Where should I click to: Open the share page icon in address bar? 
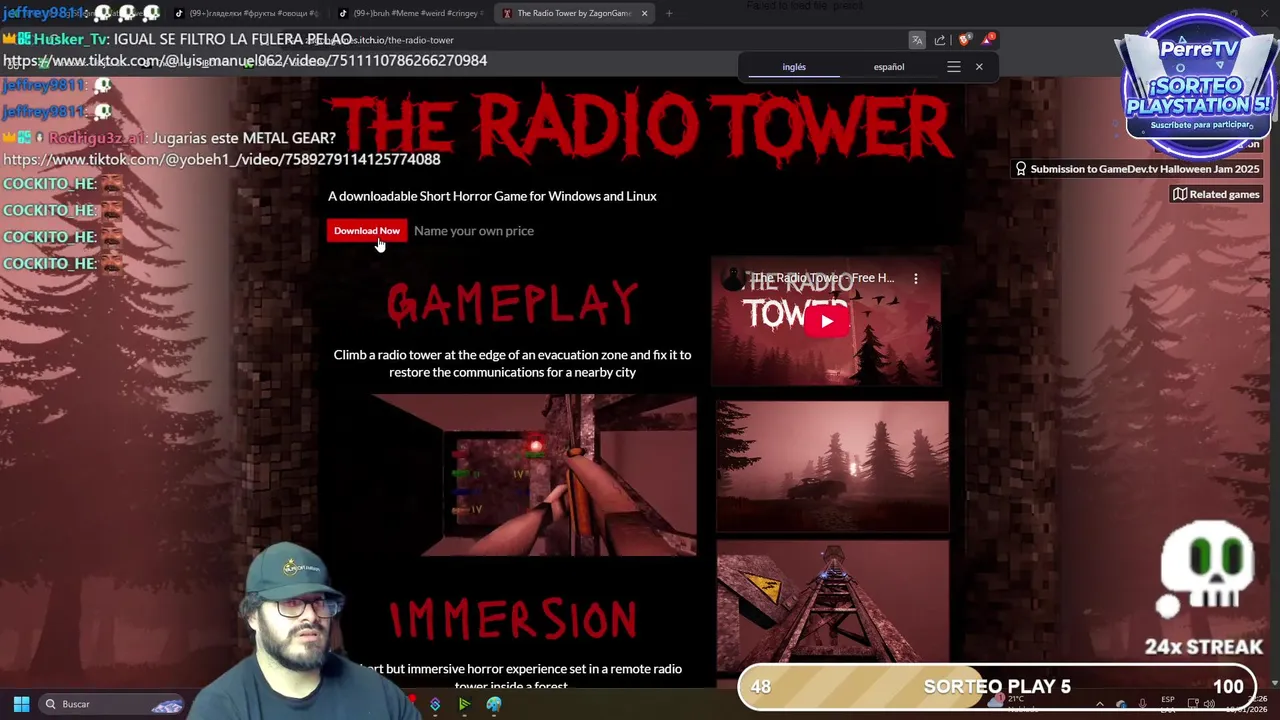coord(940,40)
